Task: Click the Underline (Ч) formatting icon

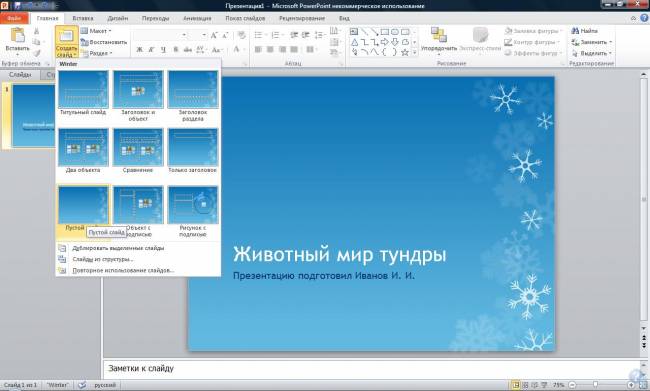Action: [x=163, y=50]
